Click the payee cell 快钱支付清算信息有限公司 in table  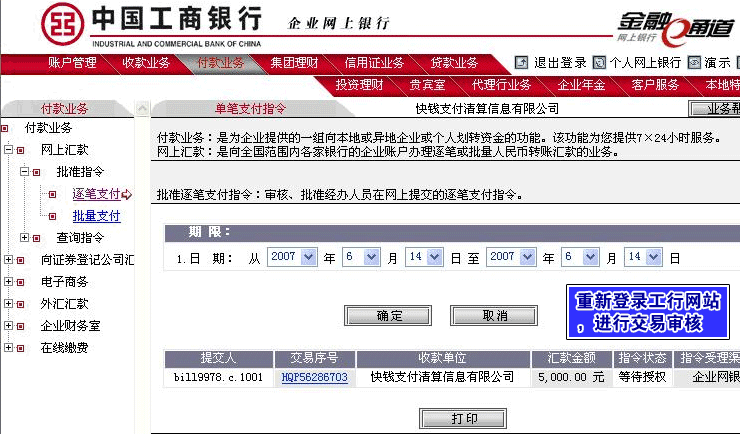click(443, 377)
